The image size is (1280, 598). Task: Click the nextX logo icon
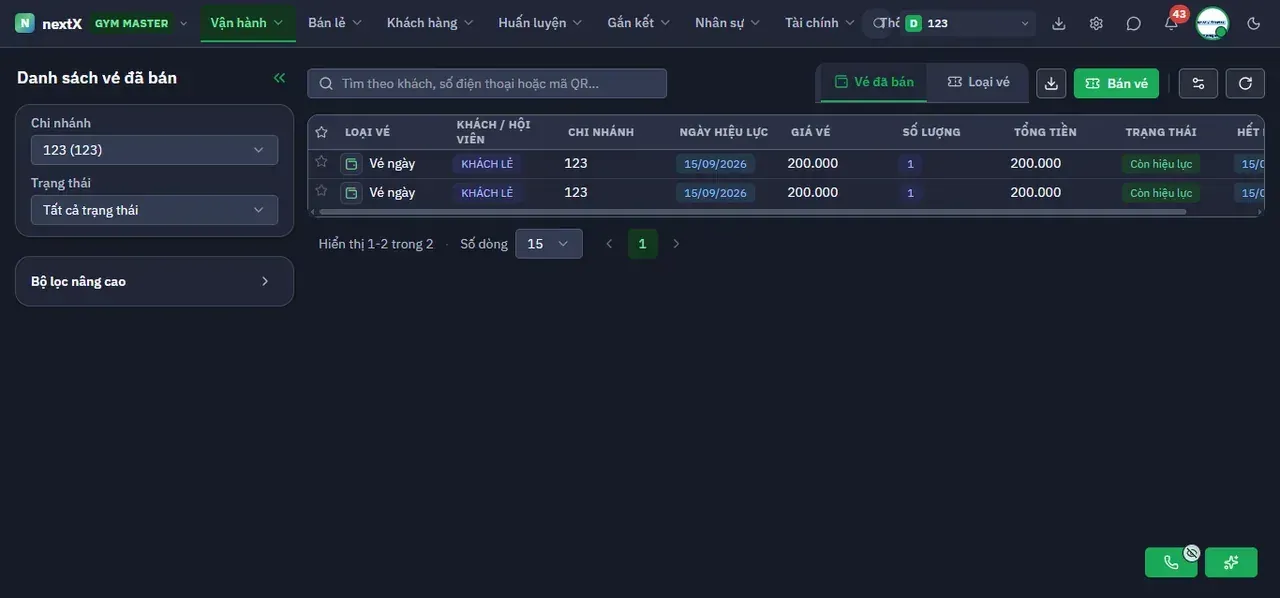tap(25, 23)
